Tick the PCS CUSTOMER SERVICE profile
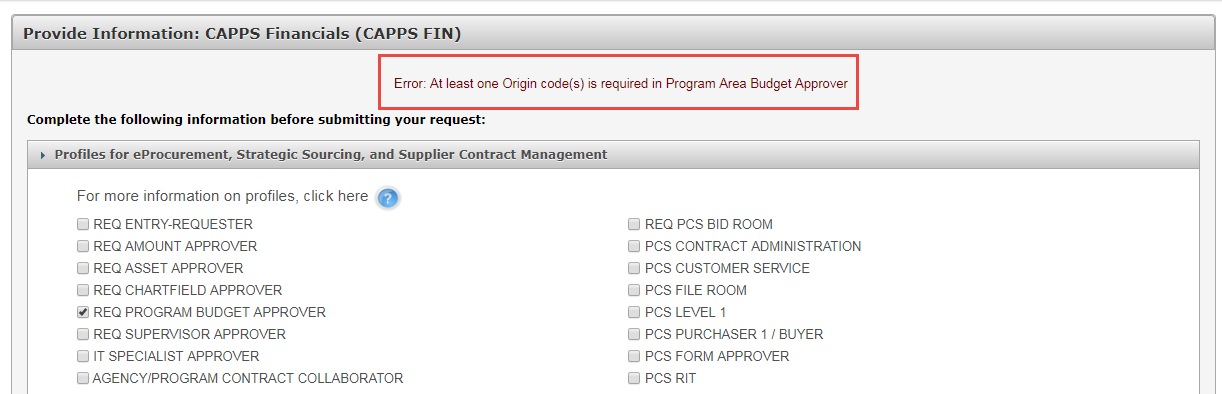Screen dimensions: 1222x394 pyautogui.click(x=634, y=269)
